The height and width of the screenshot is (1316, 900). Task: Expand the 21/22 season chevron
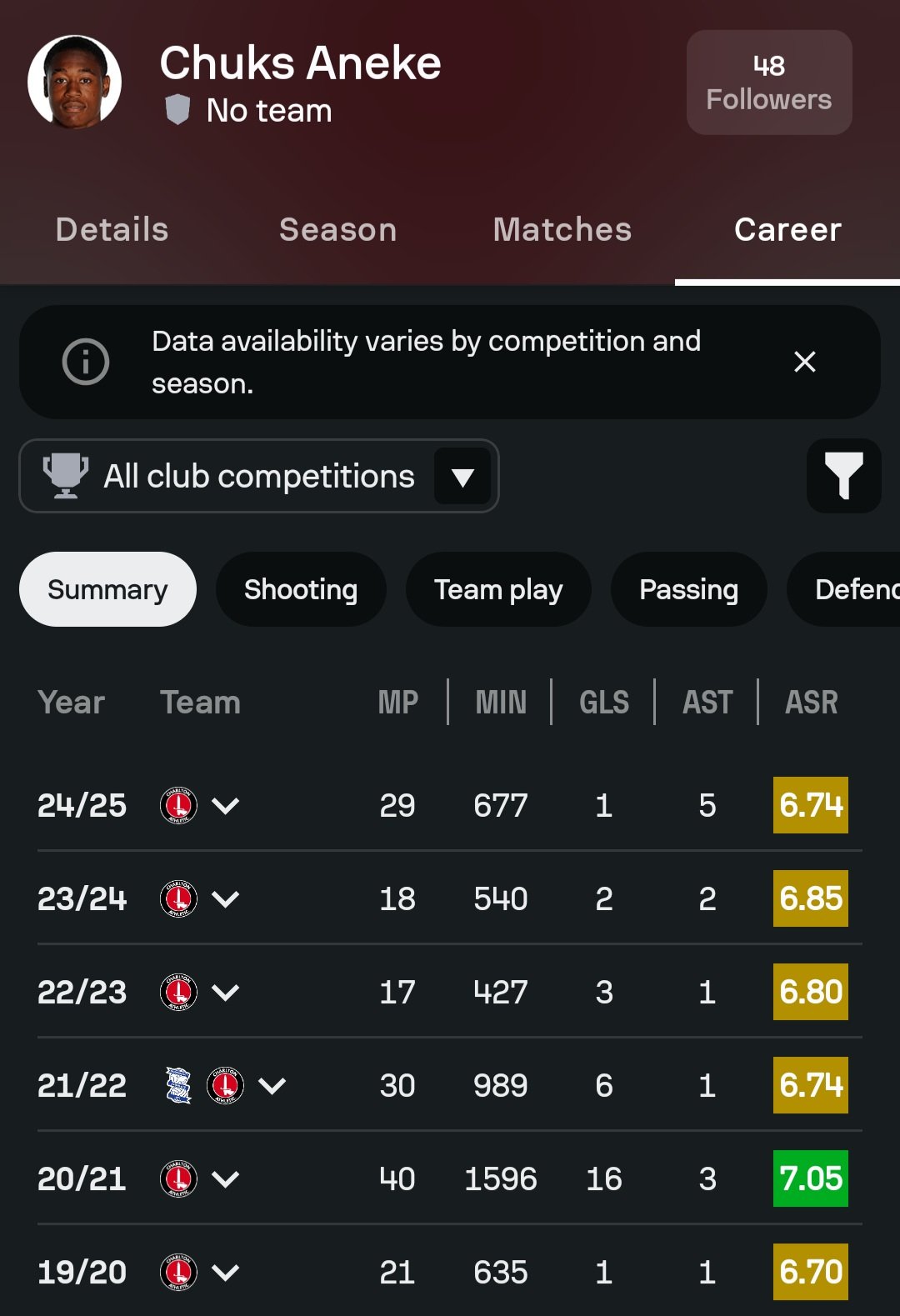coord(272,1086)
